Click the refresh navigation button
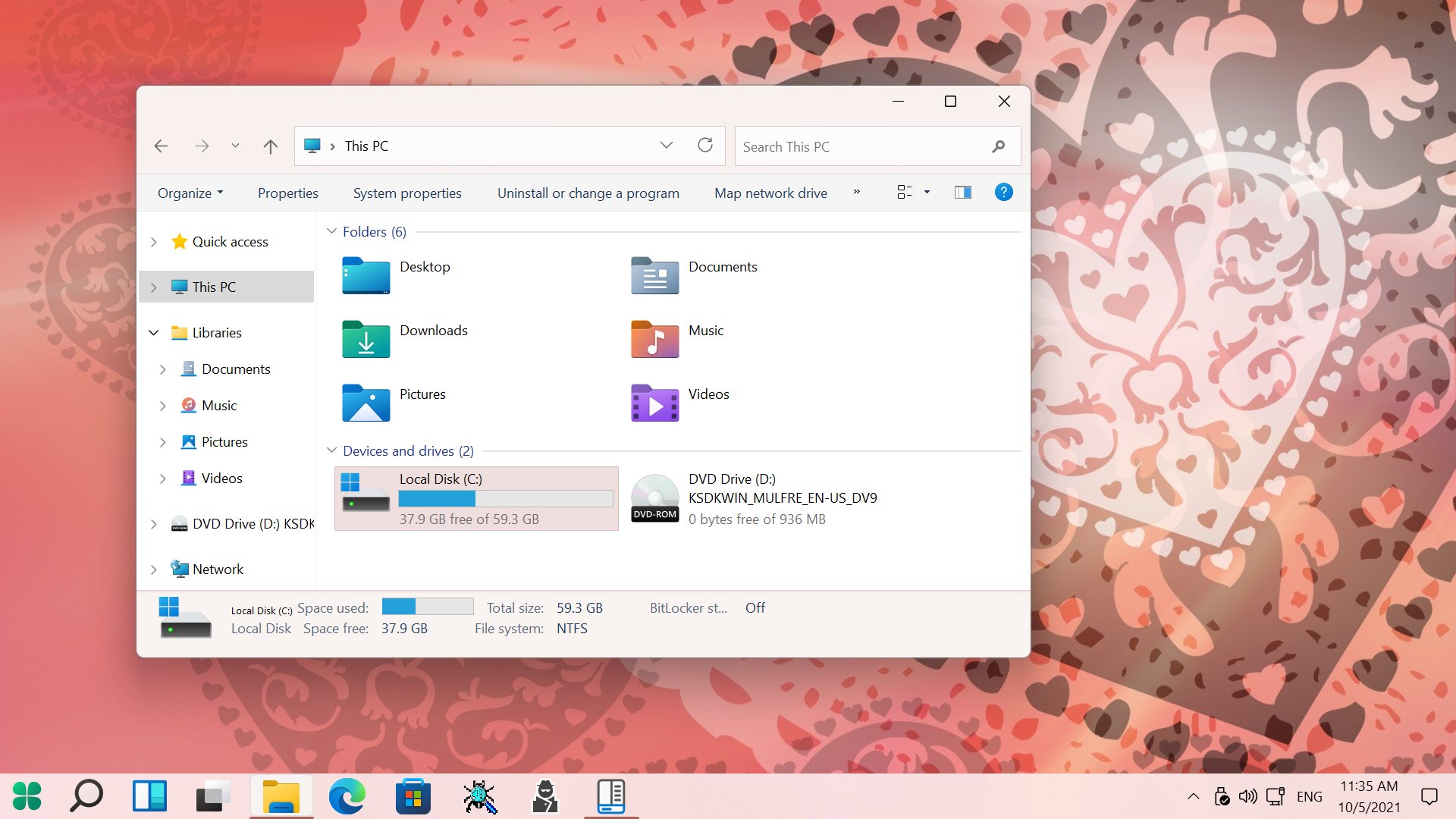The width and height of the screenshot is (1456, 819). tap(705, 146)
